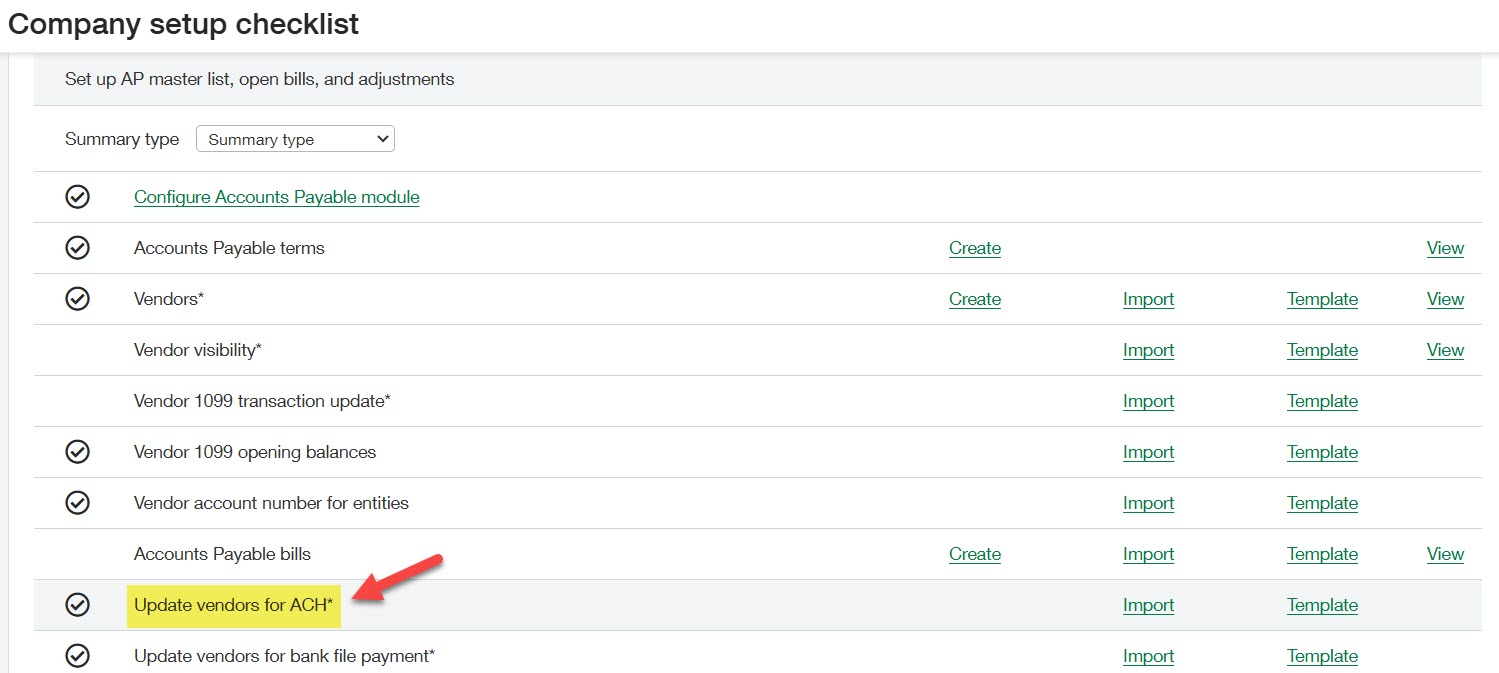Click View for Vendors*
Viewport: 1499px width, 673px height.
(1445, 299)
